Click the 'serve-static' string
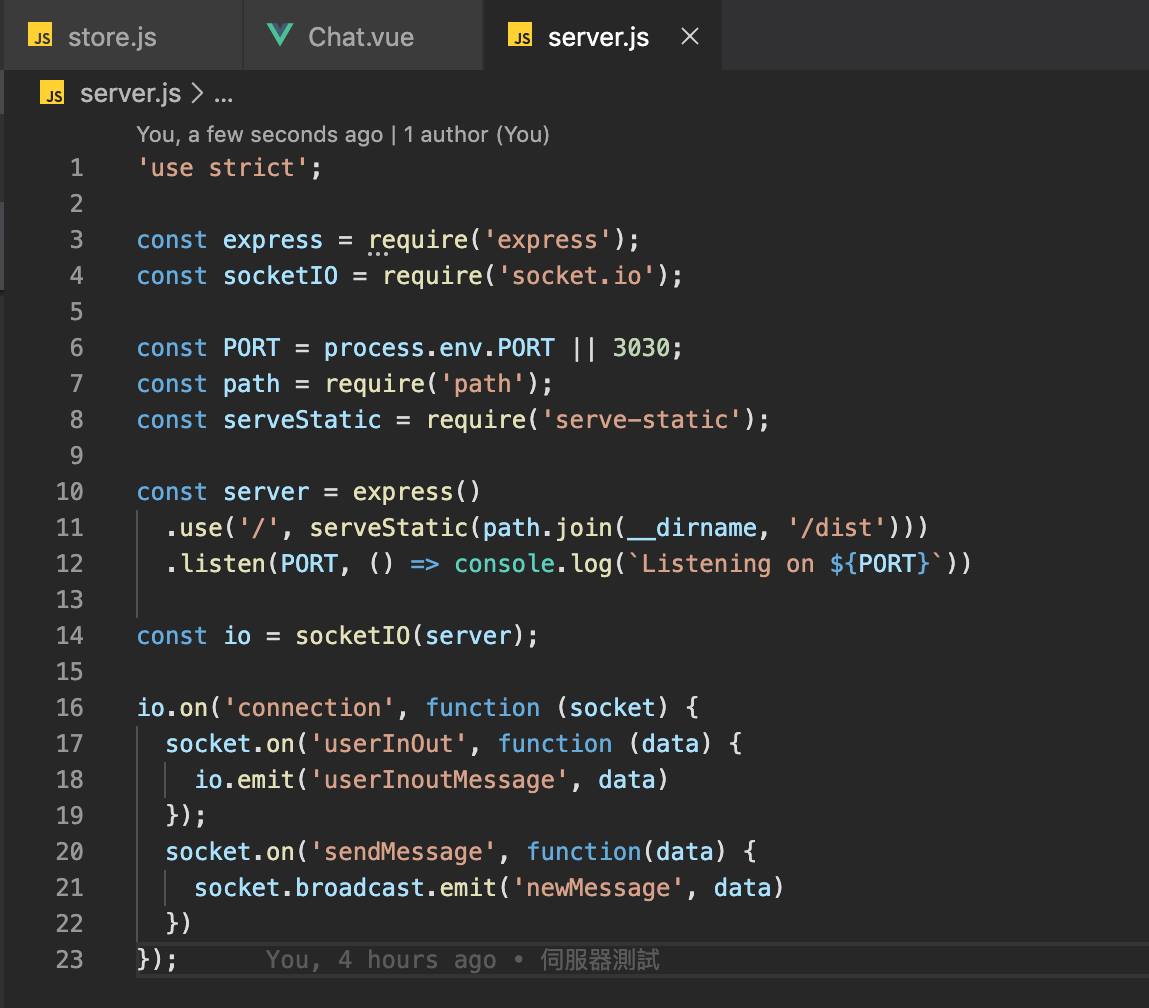This screenshot has height=1008, width=1149. [x=642, y=420]
